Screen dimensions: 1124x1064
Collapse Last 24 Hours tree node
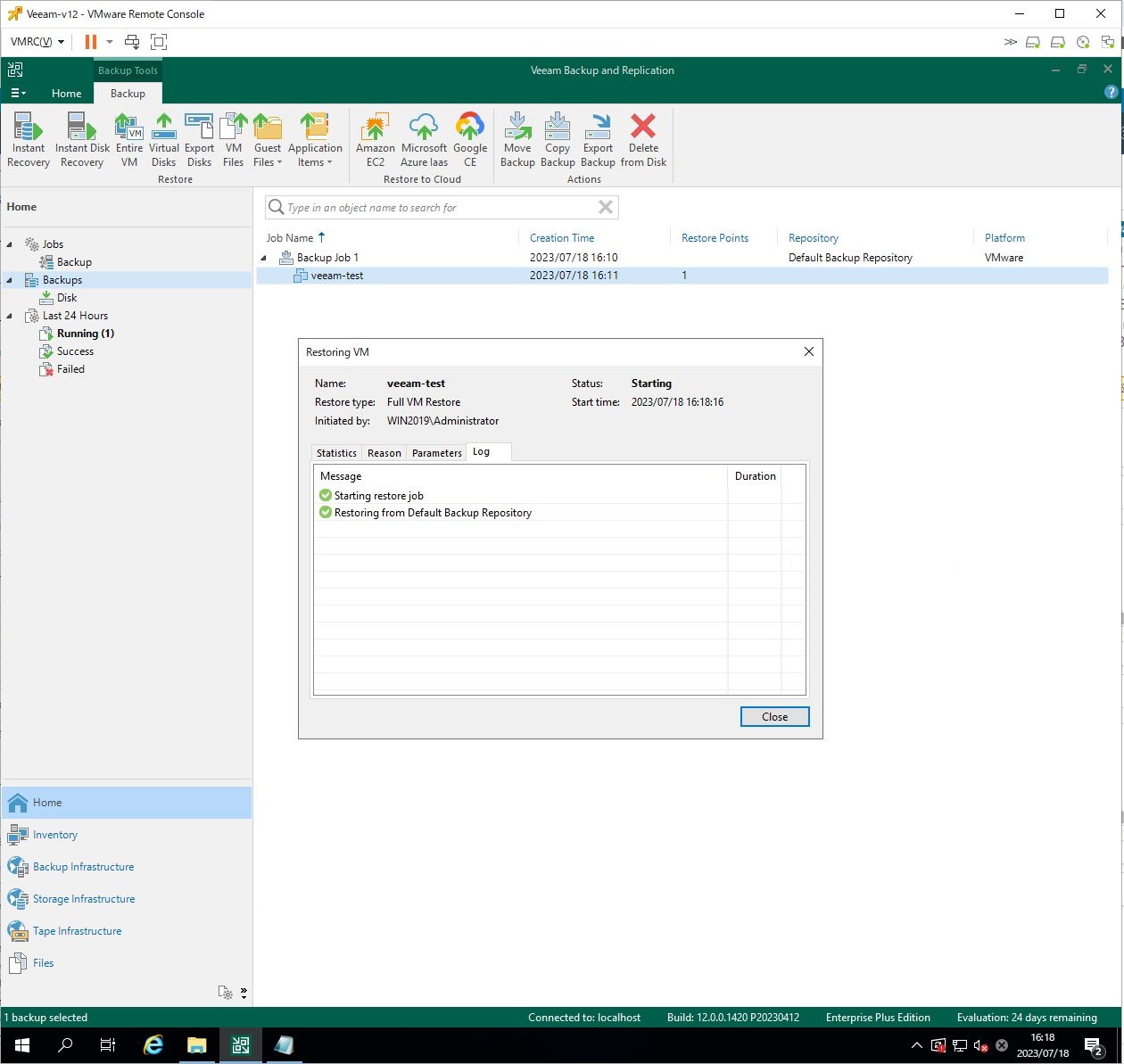[10, 316]
